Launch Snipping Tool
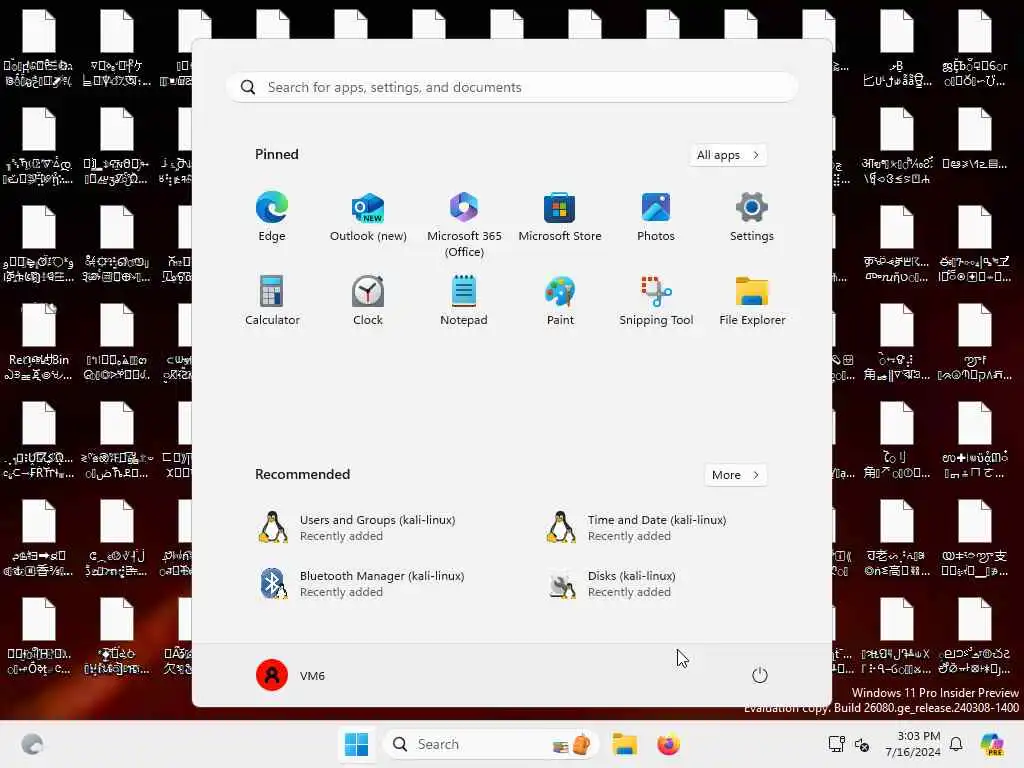 [x=656, y=301]
